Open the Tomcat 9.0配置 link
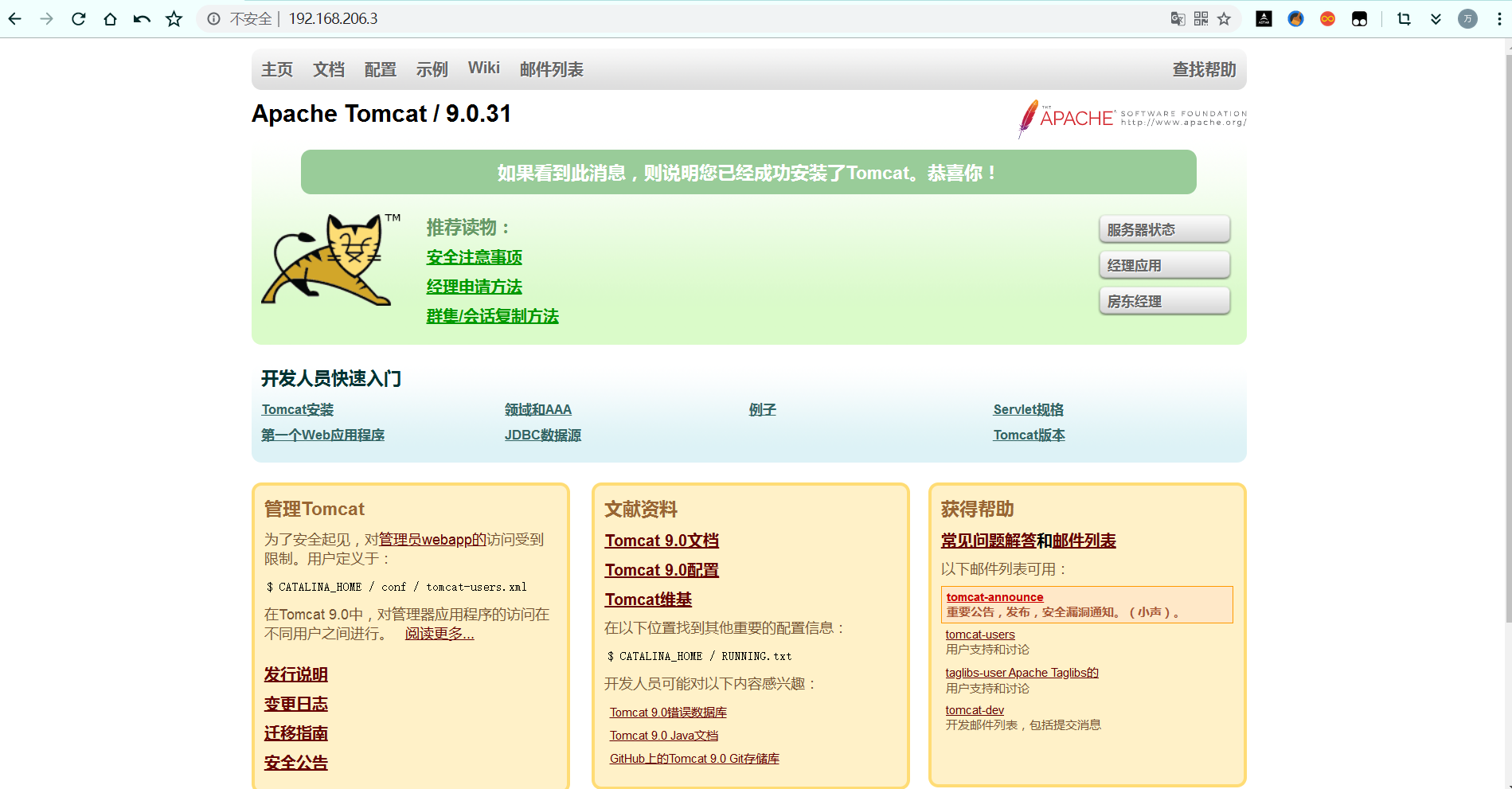Image resolution: width=1512 pixels, height=789 pixels. coord(662,570)
